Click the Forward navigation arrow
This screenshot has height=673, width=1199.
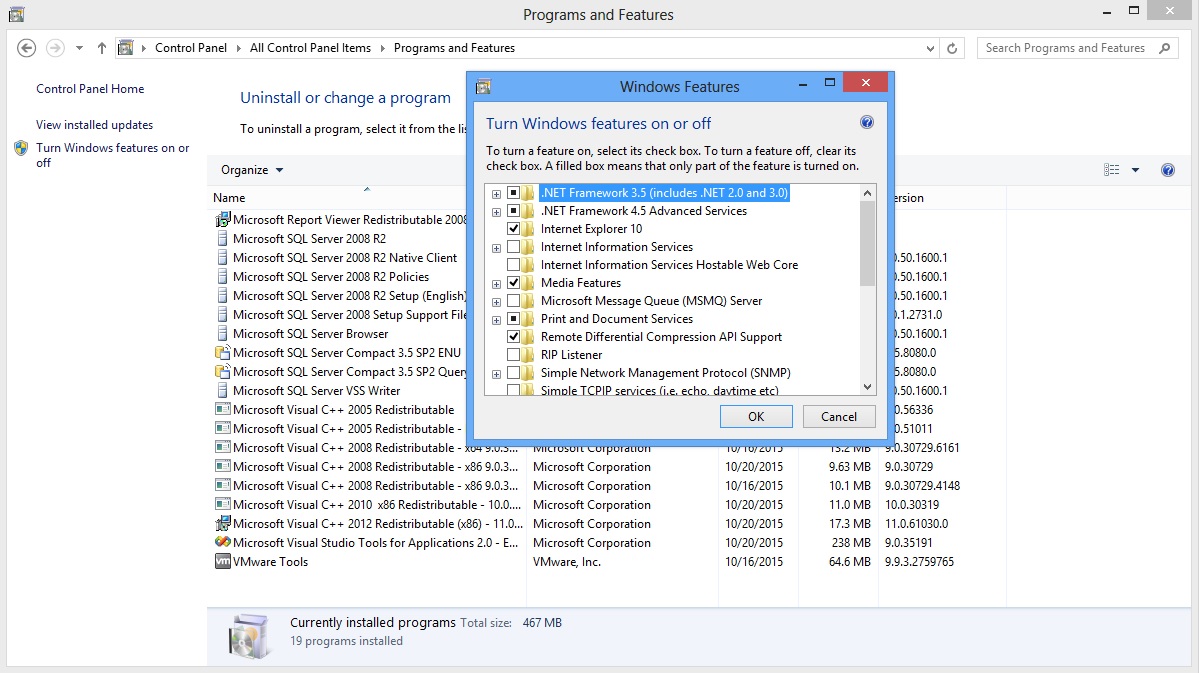click(55, 48)
